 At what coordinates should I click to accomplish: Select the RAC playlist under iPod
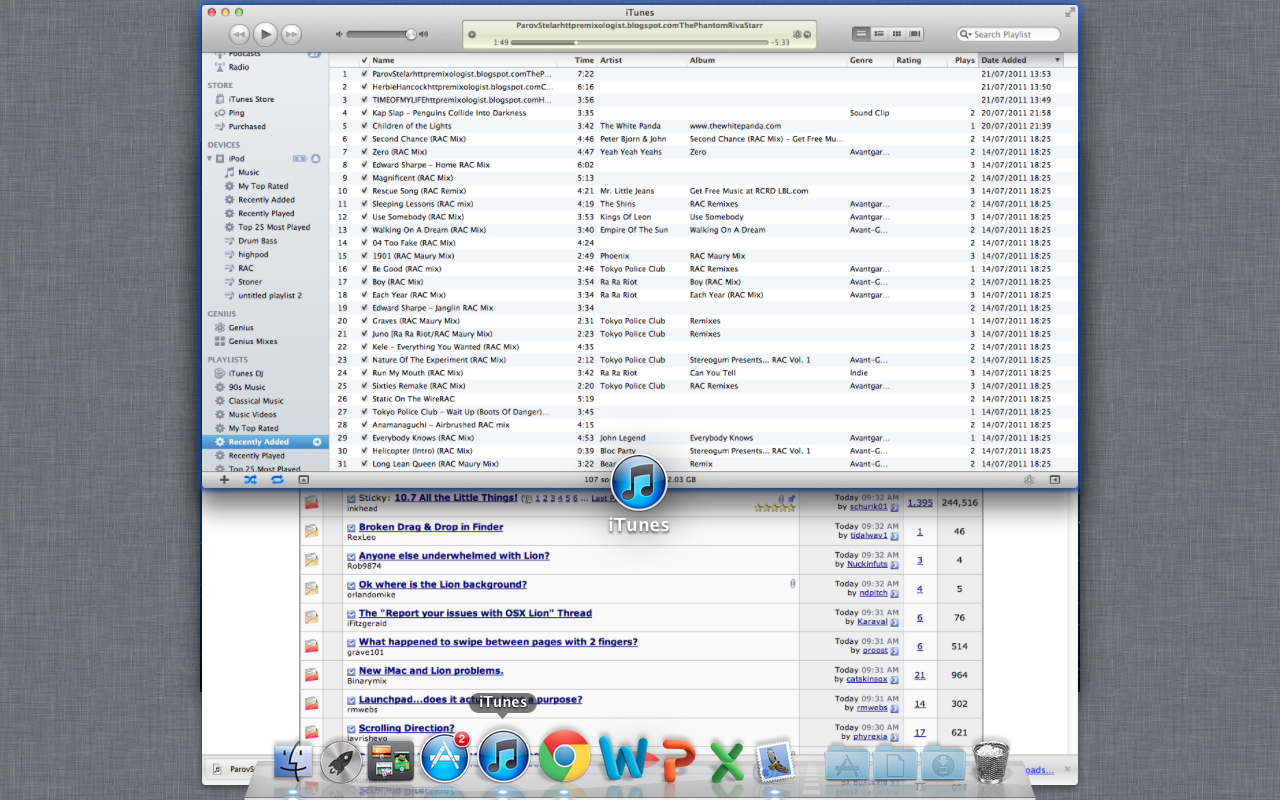pos(245,268)
